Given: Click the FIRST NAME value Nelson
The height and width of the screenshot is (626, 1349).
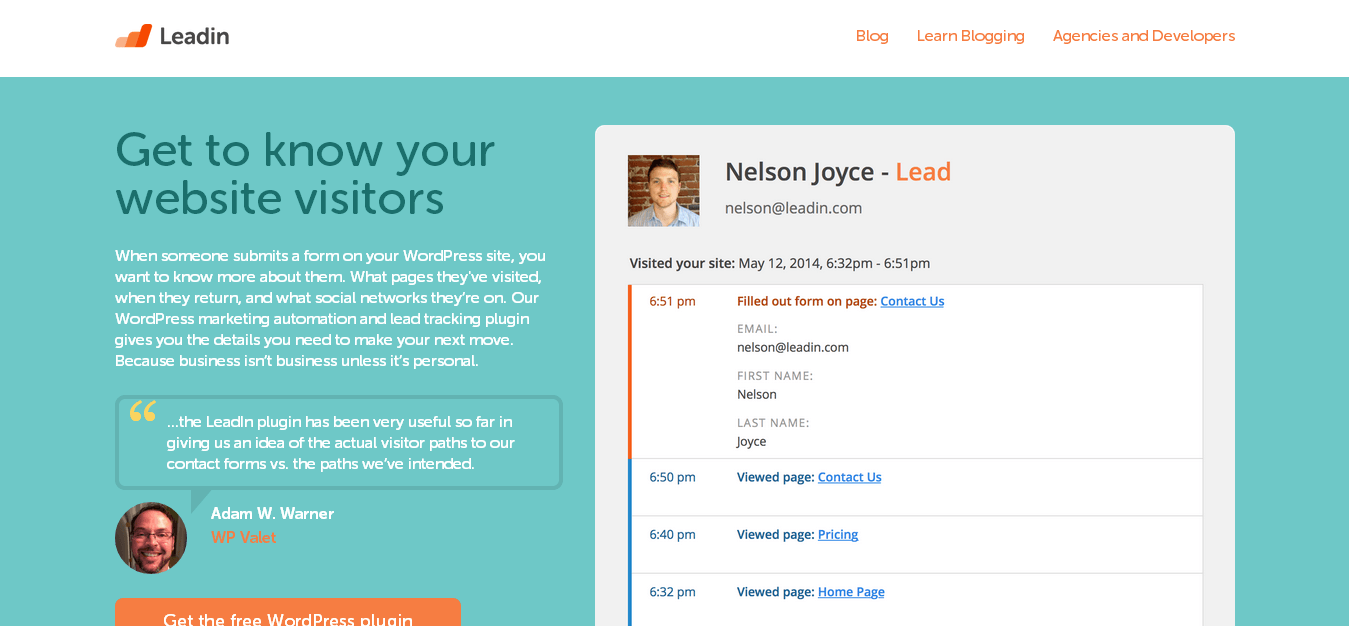Looking at the screenshot, I should (757, 394).
